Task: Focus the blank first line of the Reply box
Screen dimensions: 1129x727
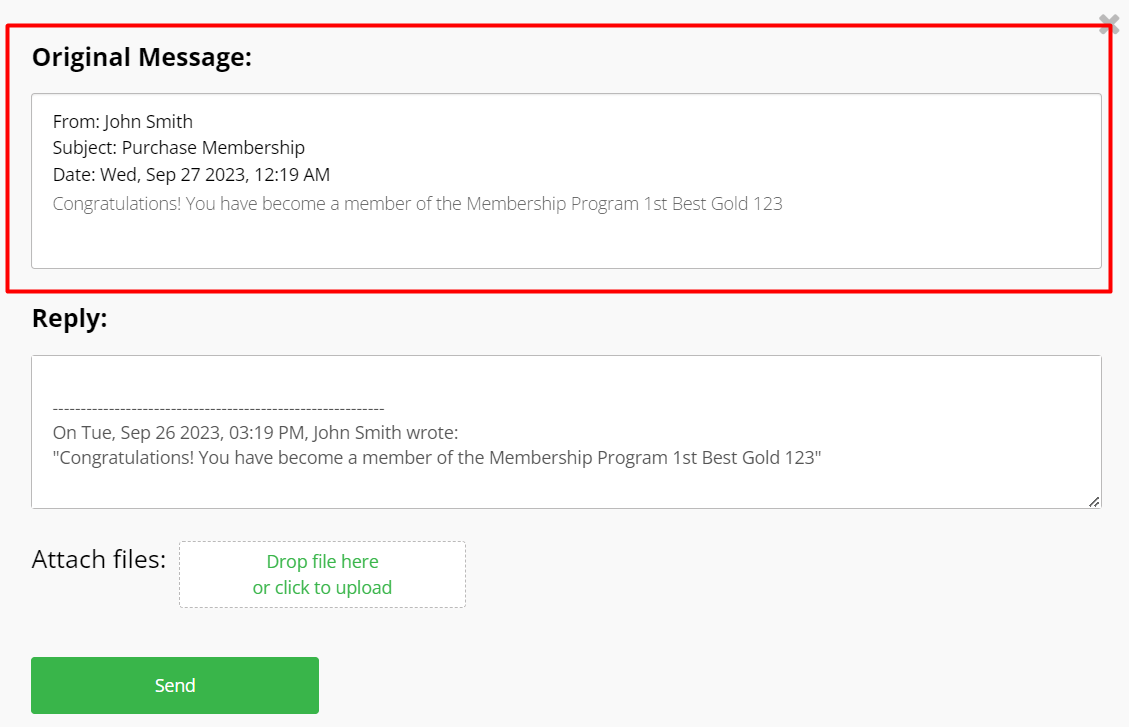Action: point(566,381)
